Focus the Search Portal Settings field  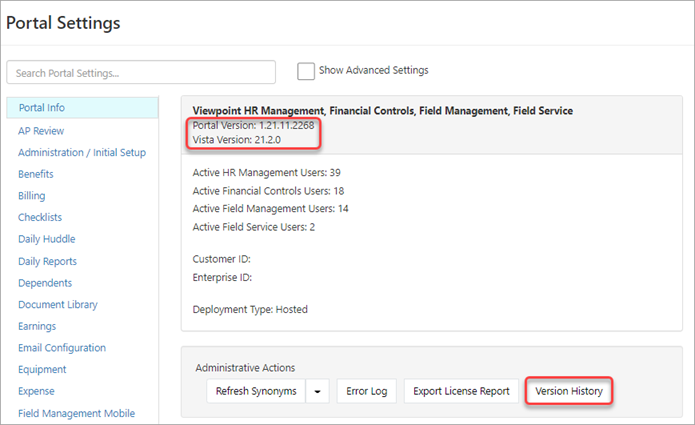141,72
